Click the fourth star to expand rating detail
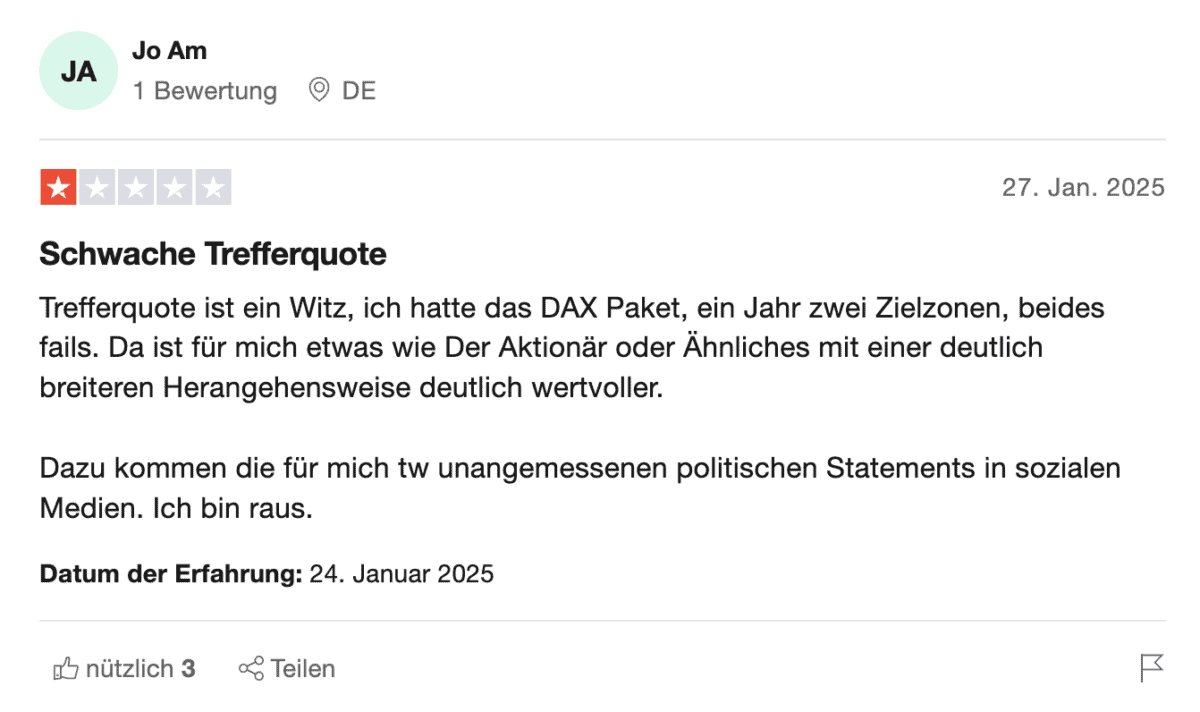This screenshot has width=1200, height=712. point(175,186)
